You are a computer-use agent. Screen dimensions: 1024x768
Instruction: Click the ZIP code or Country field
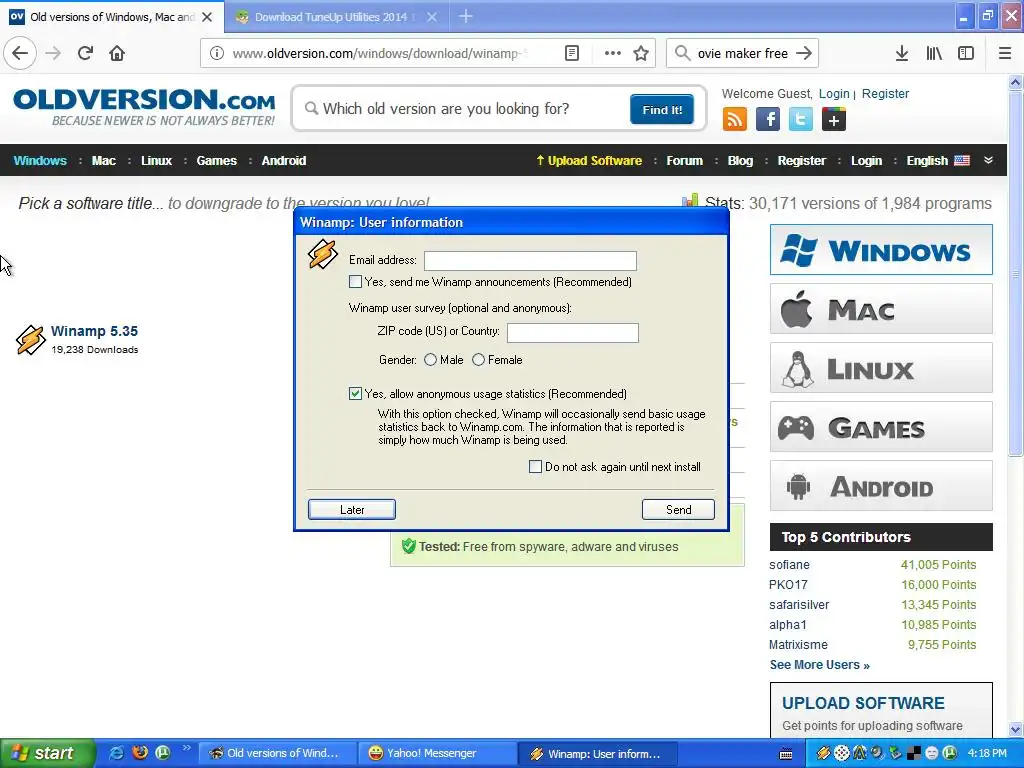click(573, 332)
